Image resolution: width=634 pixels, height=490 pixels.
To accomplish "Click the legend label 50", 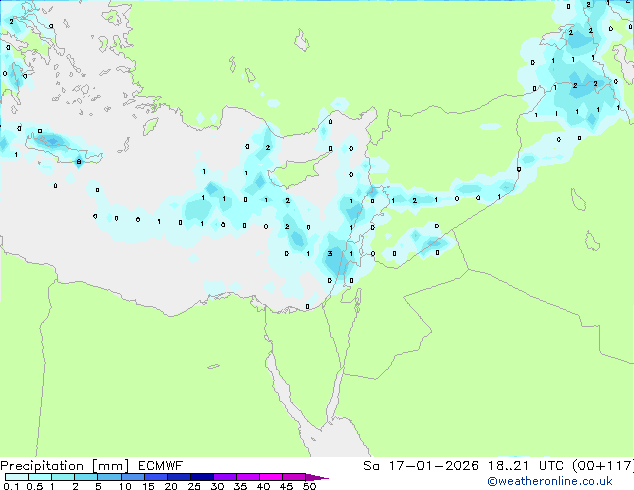I will pos(309,486).
